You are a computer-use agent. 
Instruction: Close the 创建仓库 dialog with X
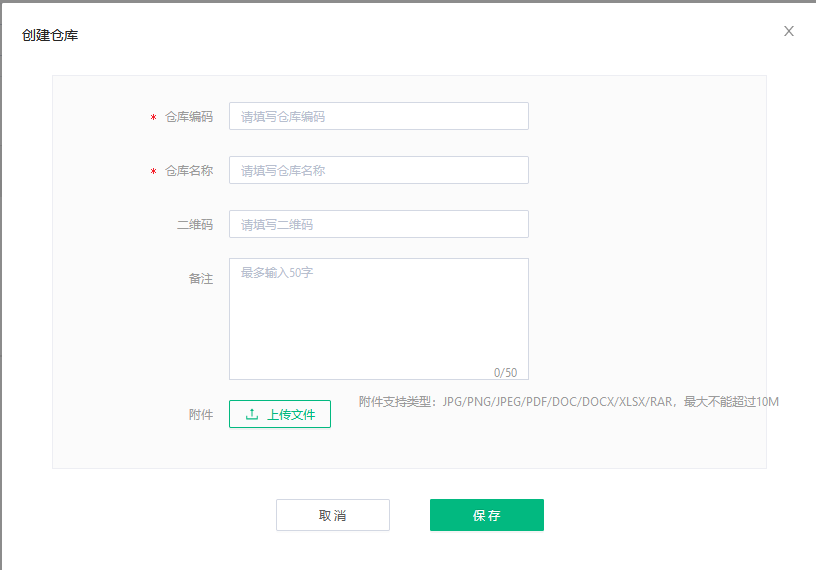(788, 31)
